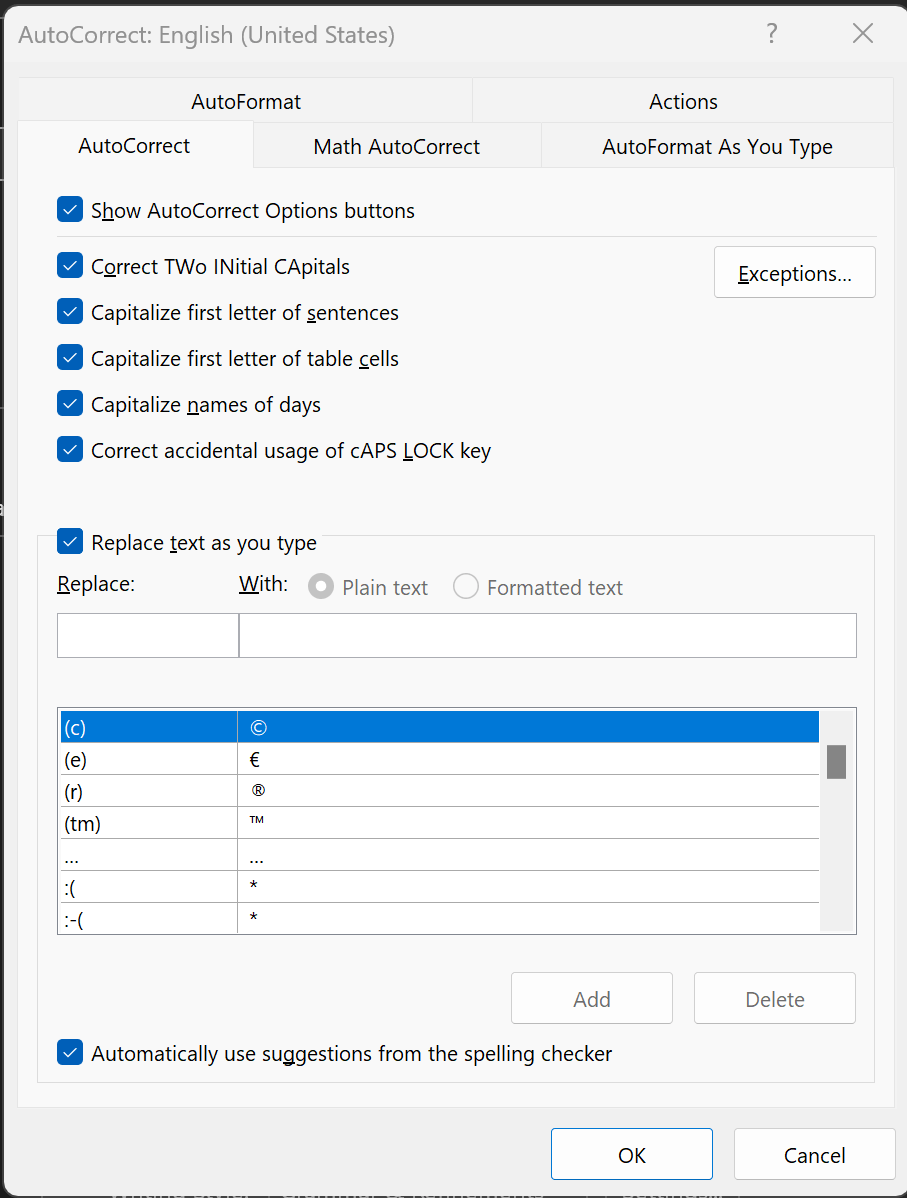The image size is (907, 1198).
Task: Switch to the Actions tab
Action: [x=683, y=101]
